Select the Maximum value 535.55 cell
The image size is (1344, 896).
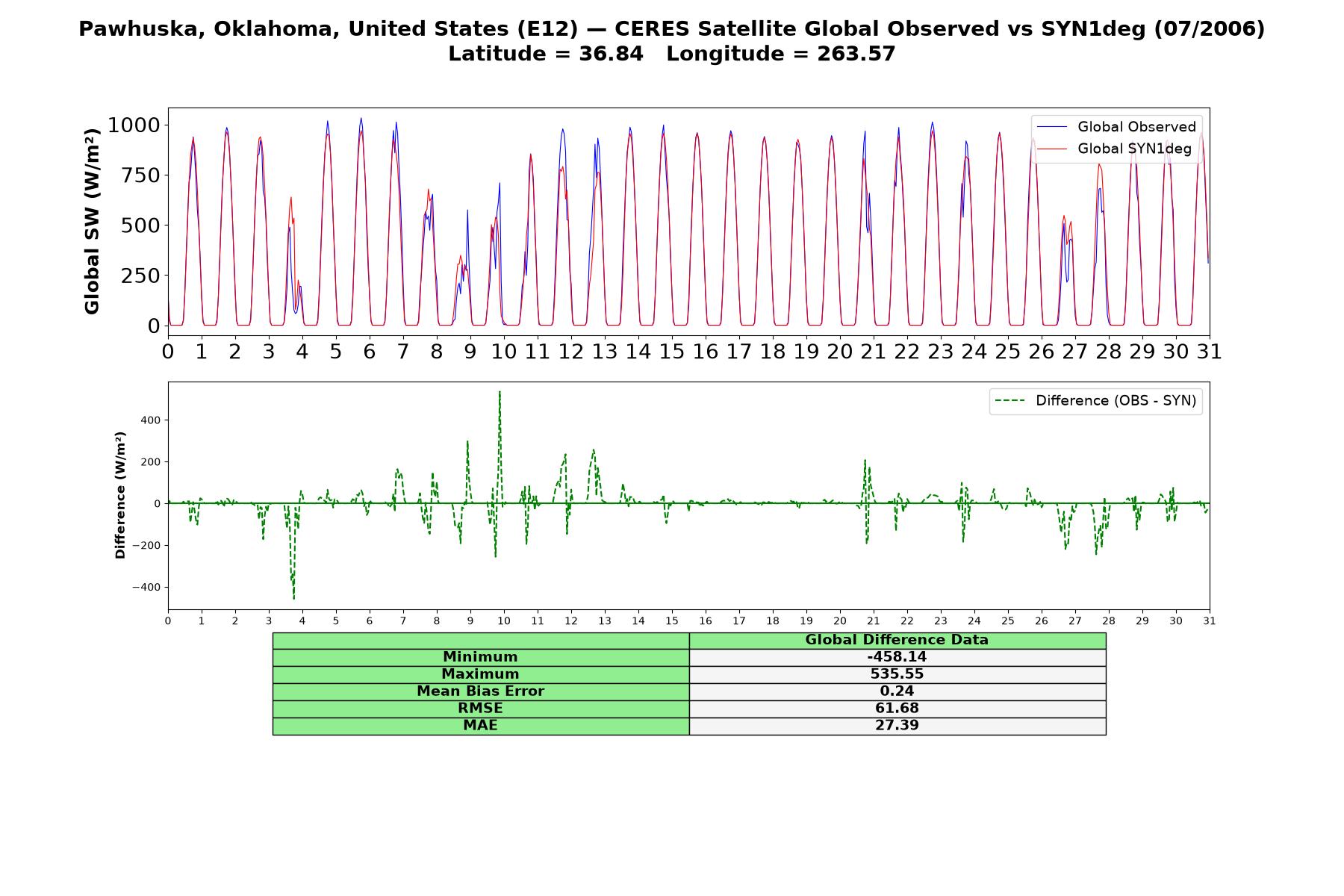pos(897,674)
